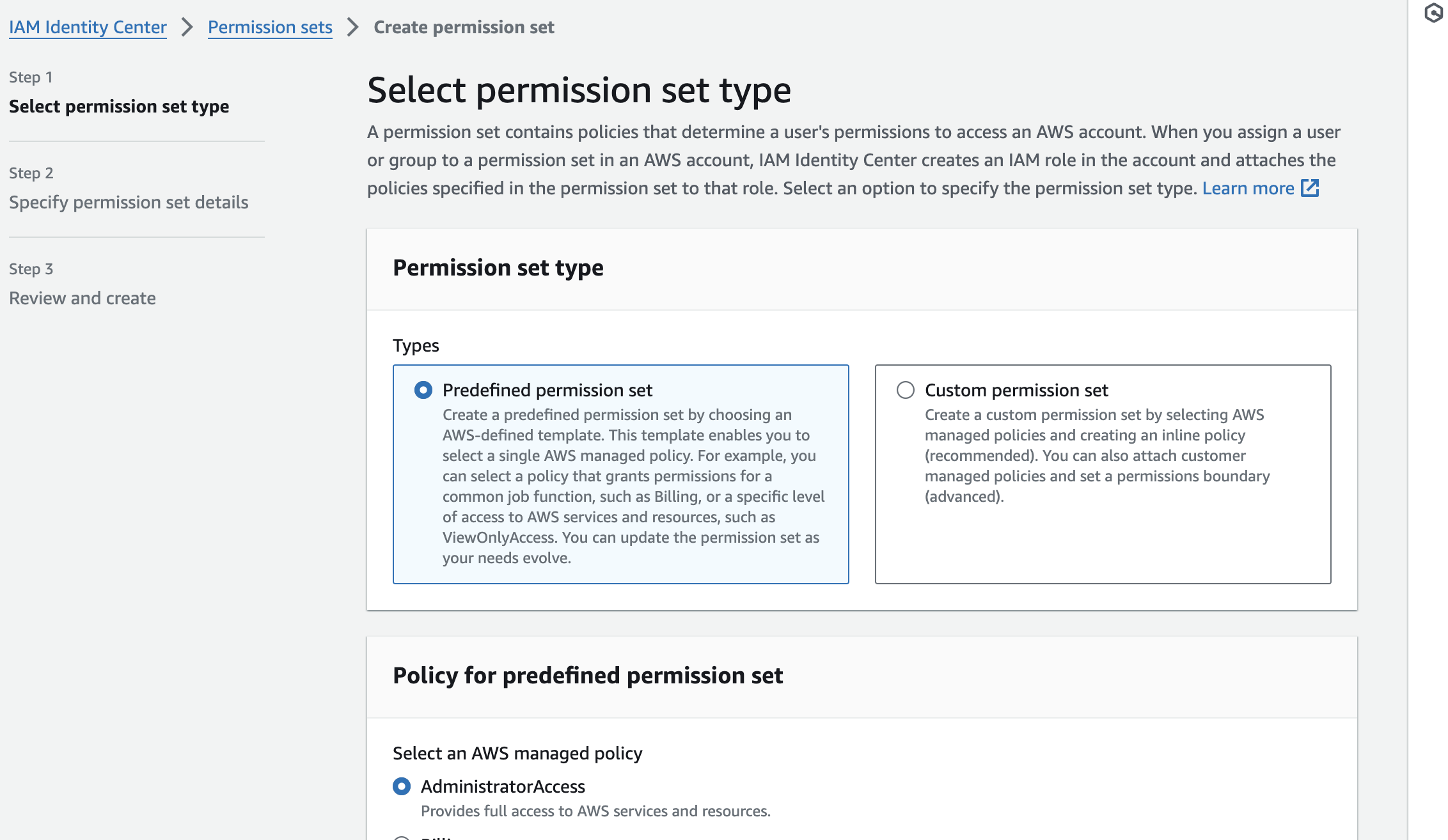Select the Predefined permission set radio button
Viewport: 1448px width, 840px height.
point(423,390)
